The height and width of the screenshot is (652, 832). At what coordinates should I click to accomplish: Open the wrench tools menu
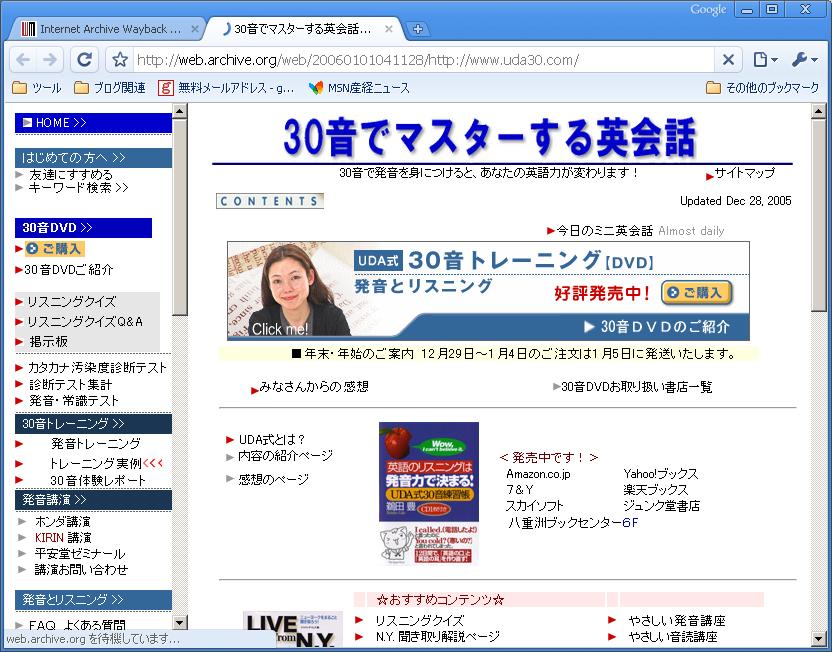[x=804, y=59]
